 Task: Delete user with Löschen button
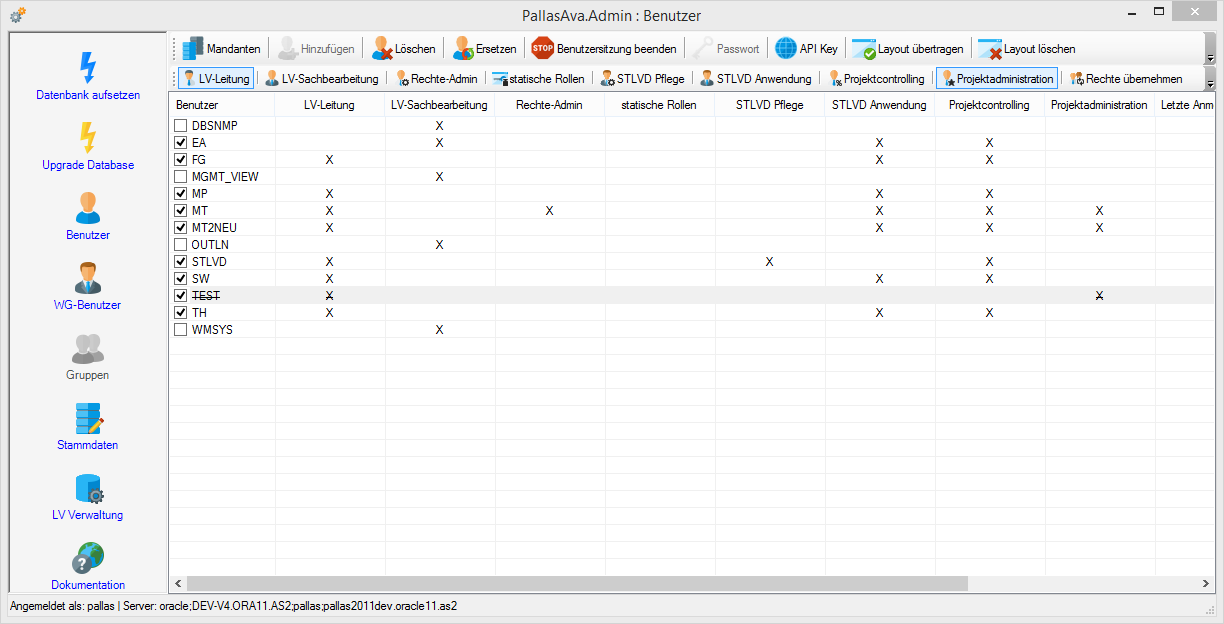pos(404,48)
